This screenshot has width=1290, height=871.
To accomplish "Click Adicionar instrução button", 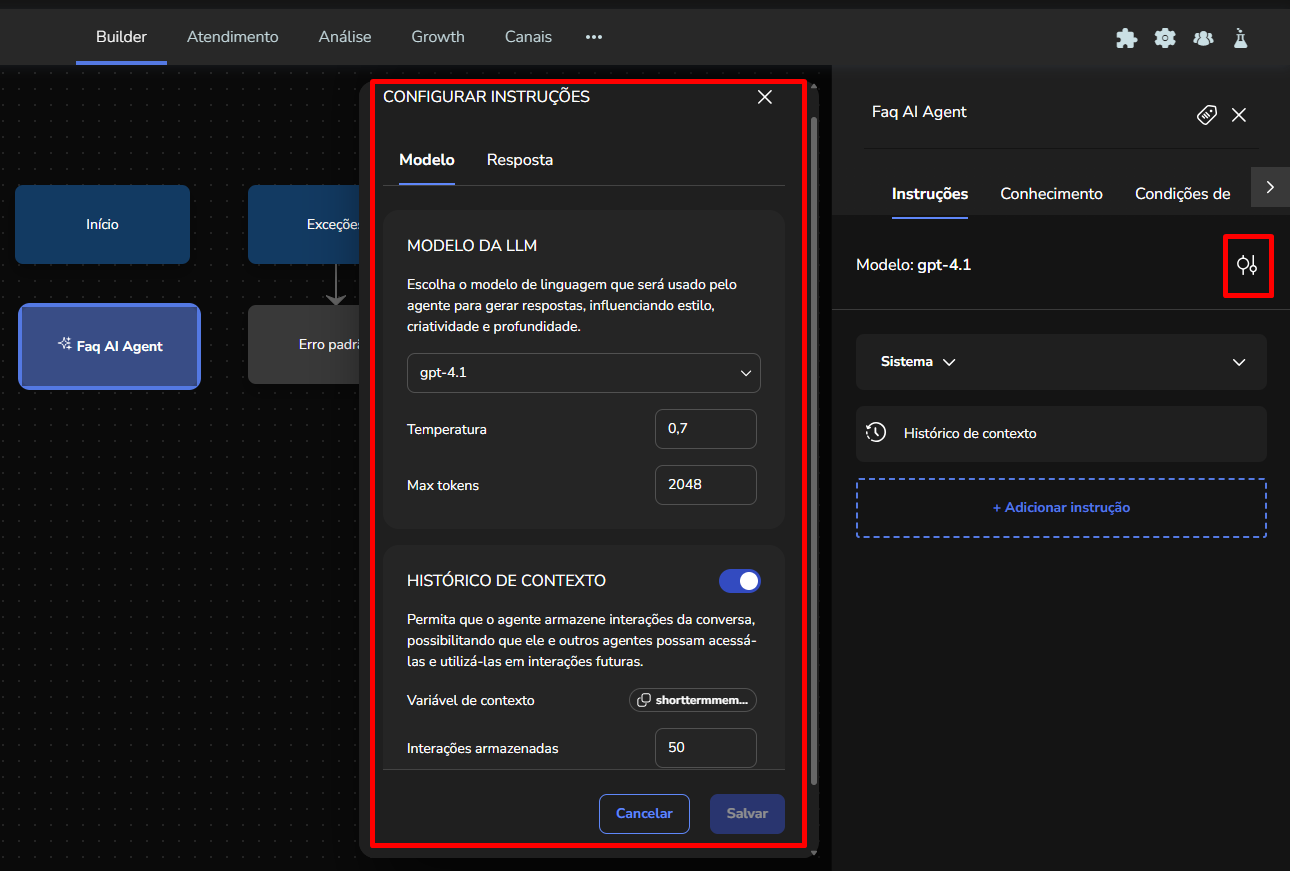I will pos(1061,508).
